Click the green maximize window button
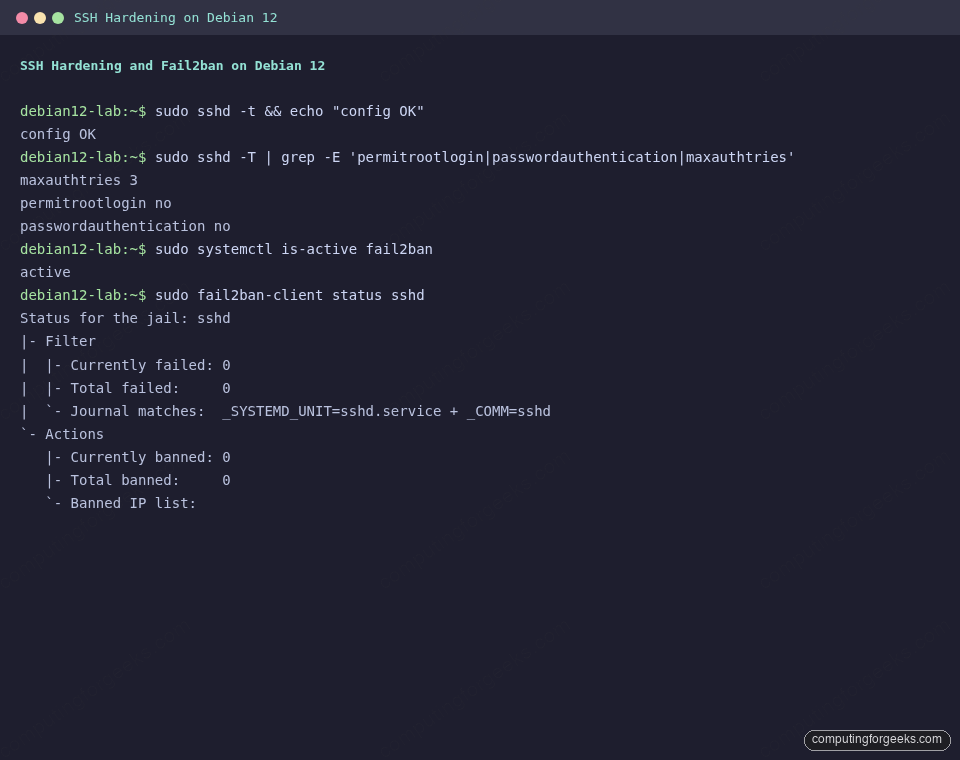Image resolution: width=960 pixels, height=760 pixels. [58, 17]
